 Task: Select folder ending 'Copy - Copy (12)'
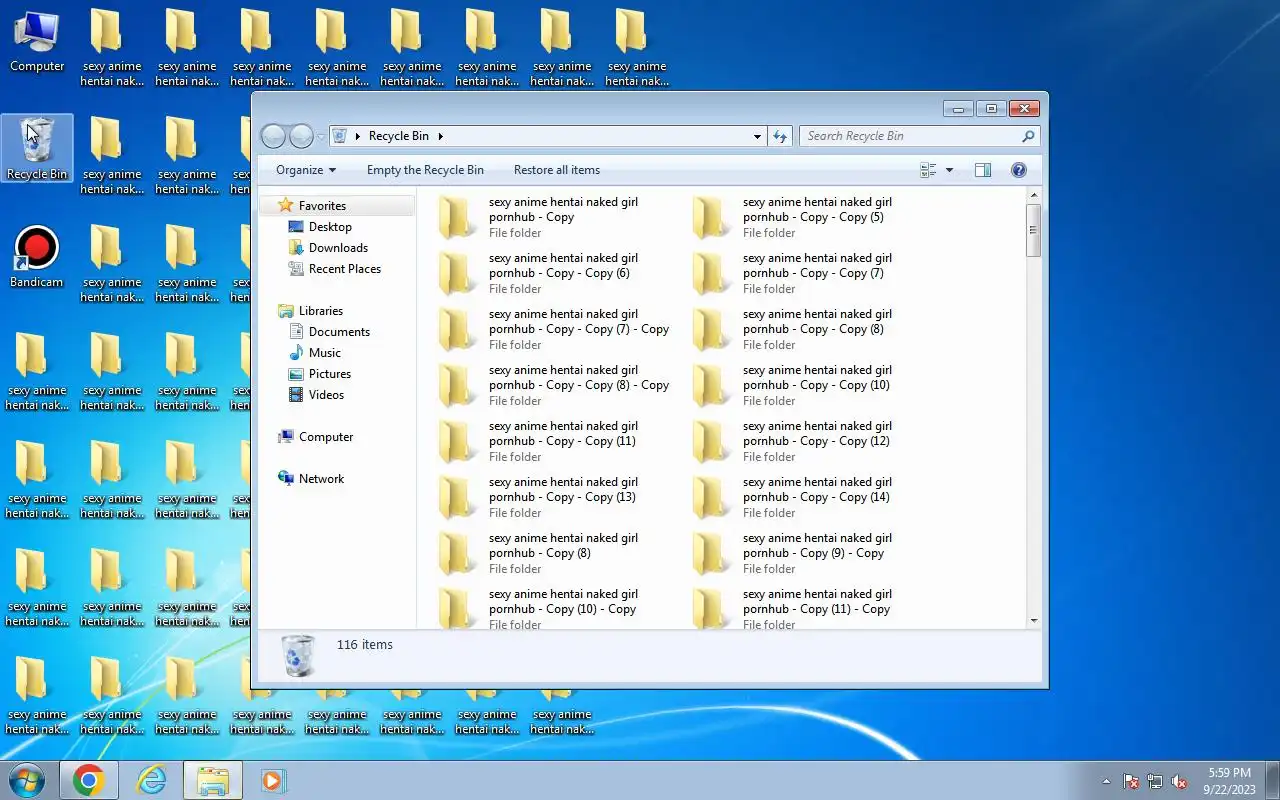coord(810,441)
